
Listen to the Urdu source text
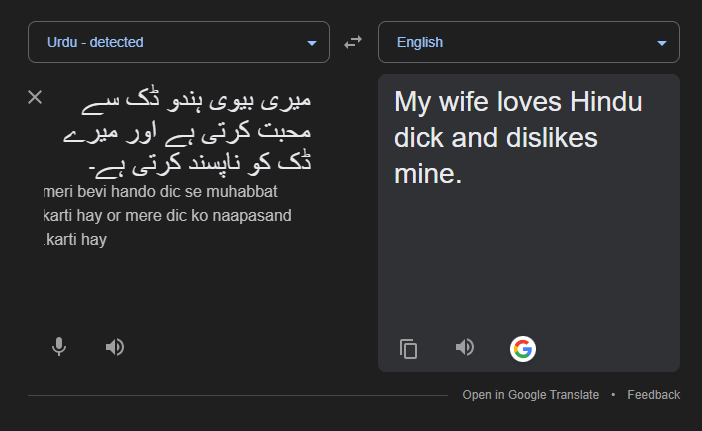(115, 347)
